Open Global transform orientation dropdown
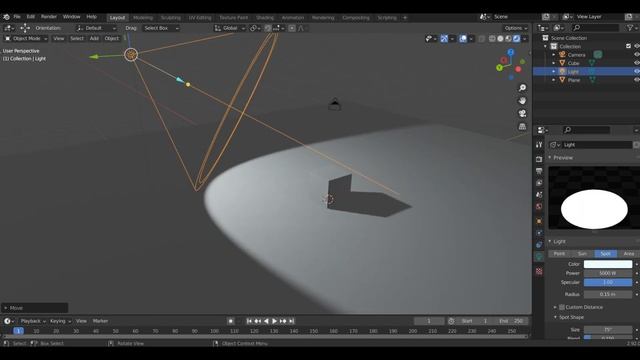This screenshot has width=640, height=360. coord(230,28)
